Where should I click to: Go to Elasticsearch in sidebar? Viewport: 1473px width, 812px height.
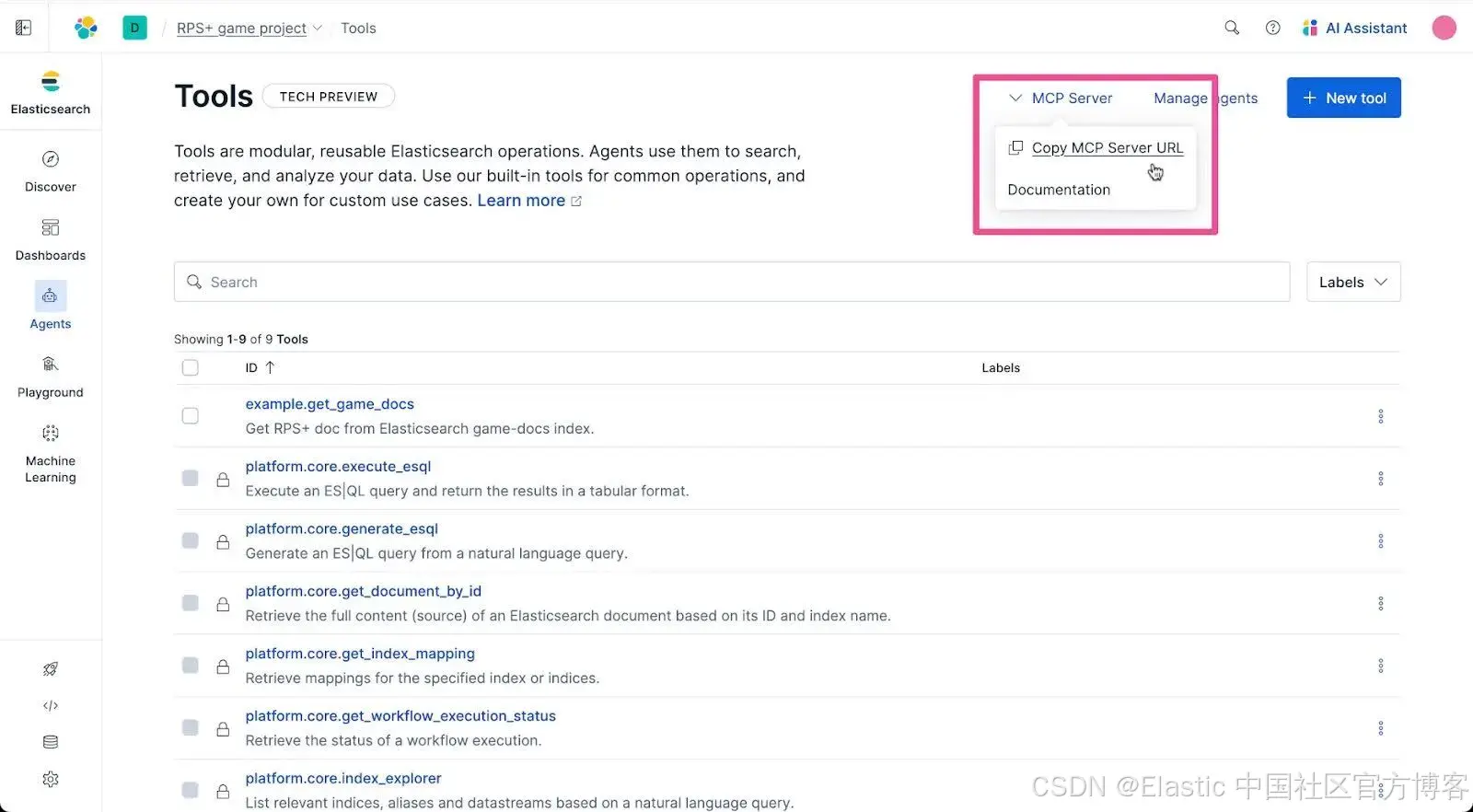pos(51,92)
